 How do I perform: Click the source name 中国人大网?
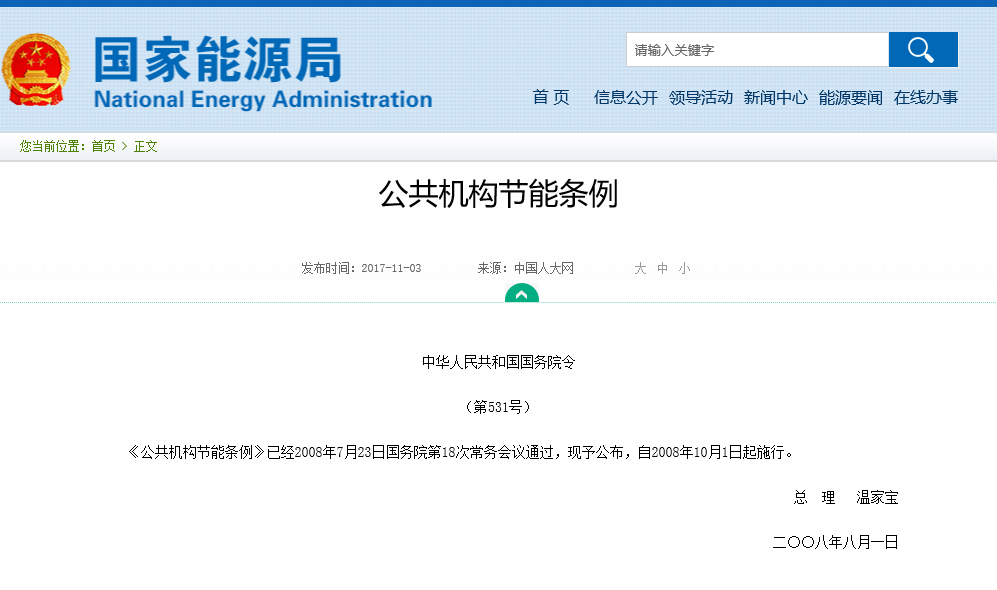point(544,269)
